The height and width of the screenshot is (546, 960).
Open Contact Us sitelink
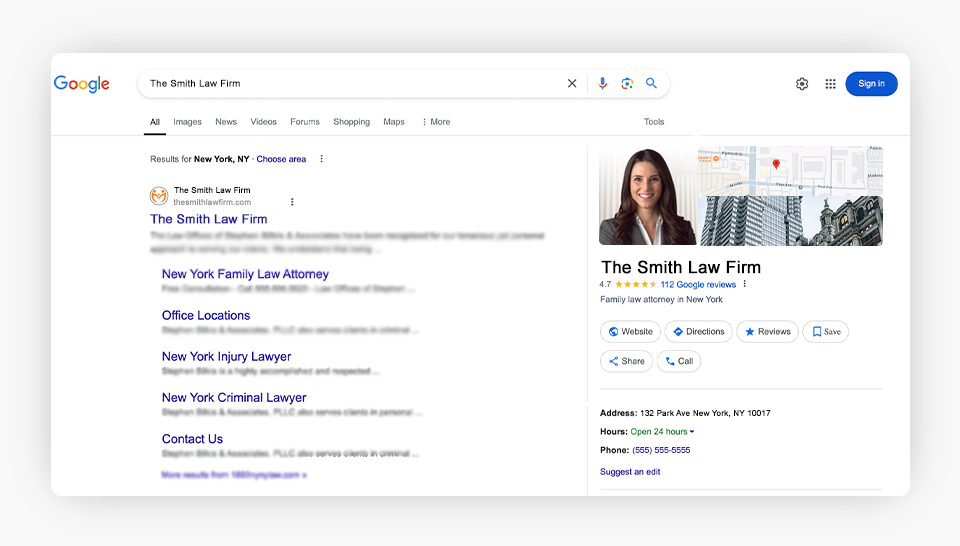click(192, 439)
